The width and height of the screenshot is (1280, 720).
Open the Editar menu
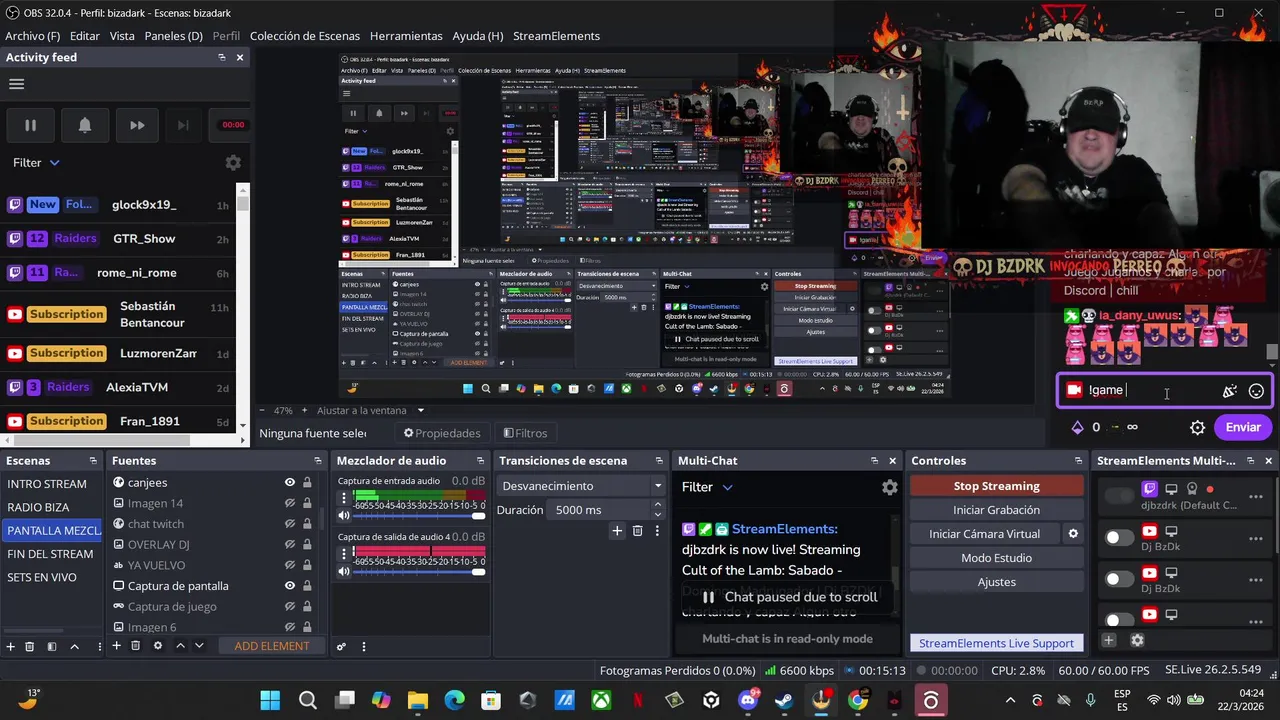(x=84, y=36)
